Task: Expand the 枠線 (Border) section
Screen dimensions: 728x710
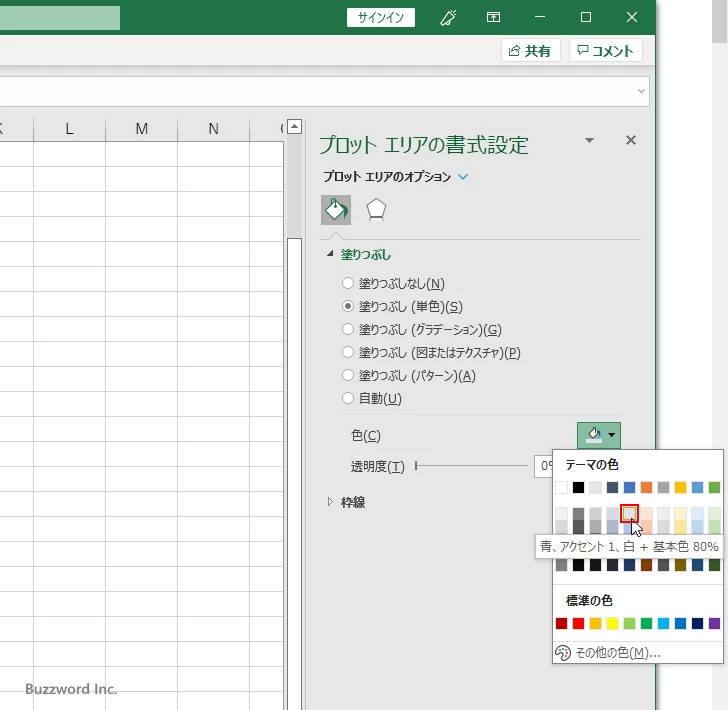Action: [330, 502]
